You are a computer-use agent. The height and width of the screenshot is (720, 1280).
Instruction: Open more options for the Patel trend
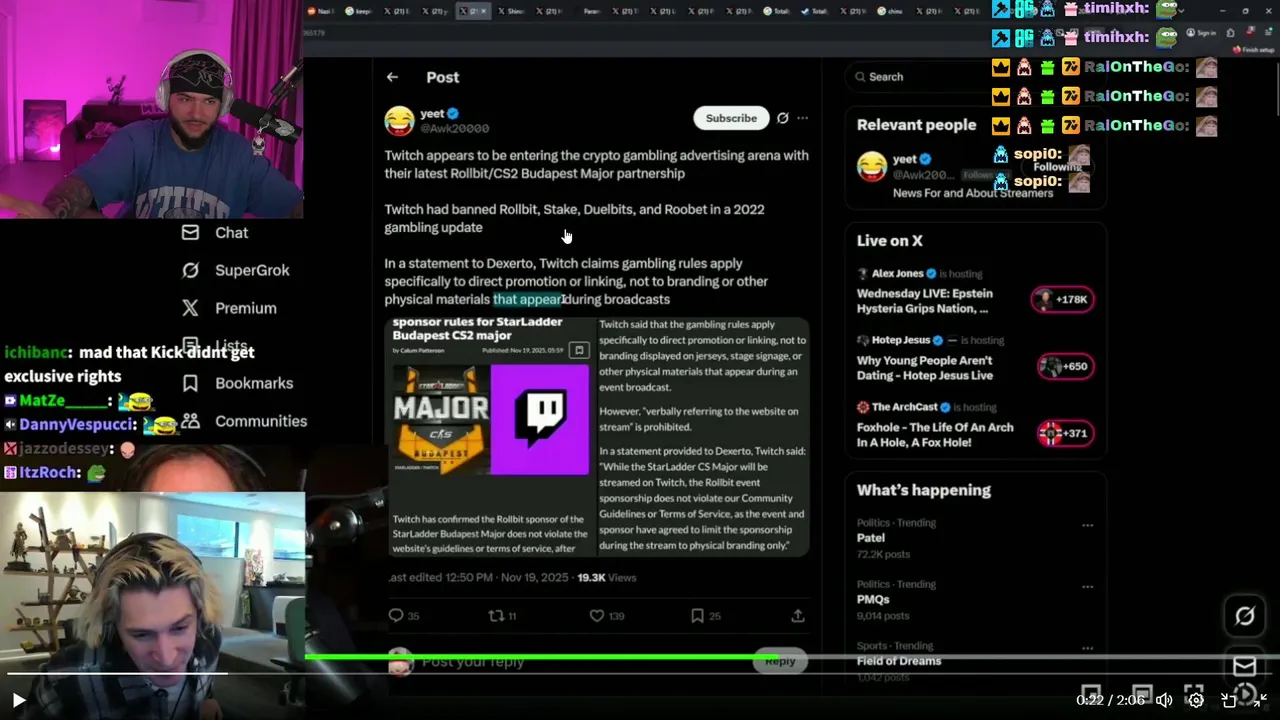[x=1087, y=525]
